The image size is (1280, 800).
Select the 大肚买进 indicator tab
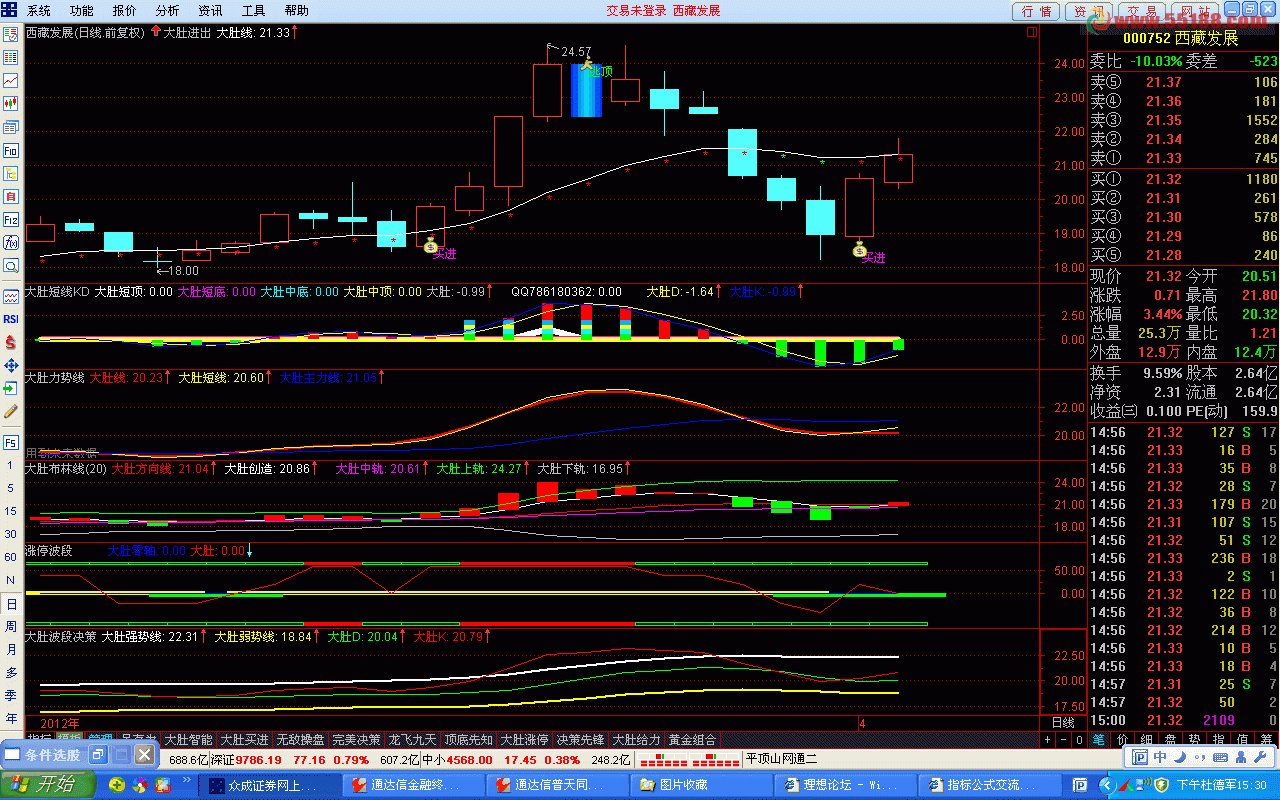tap(244, 740)
